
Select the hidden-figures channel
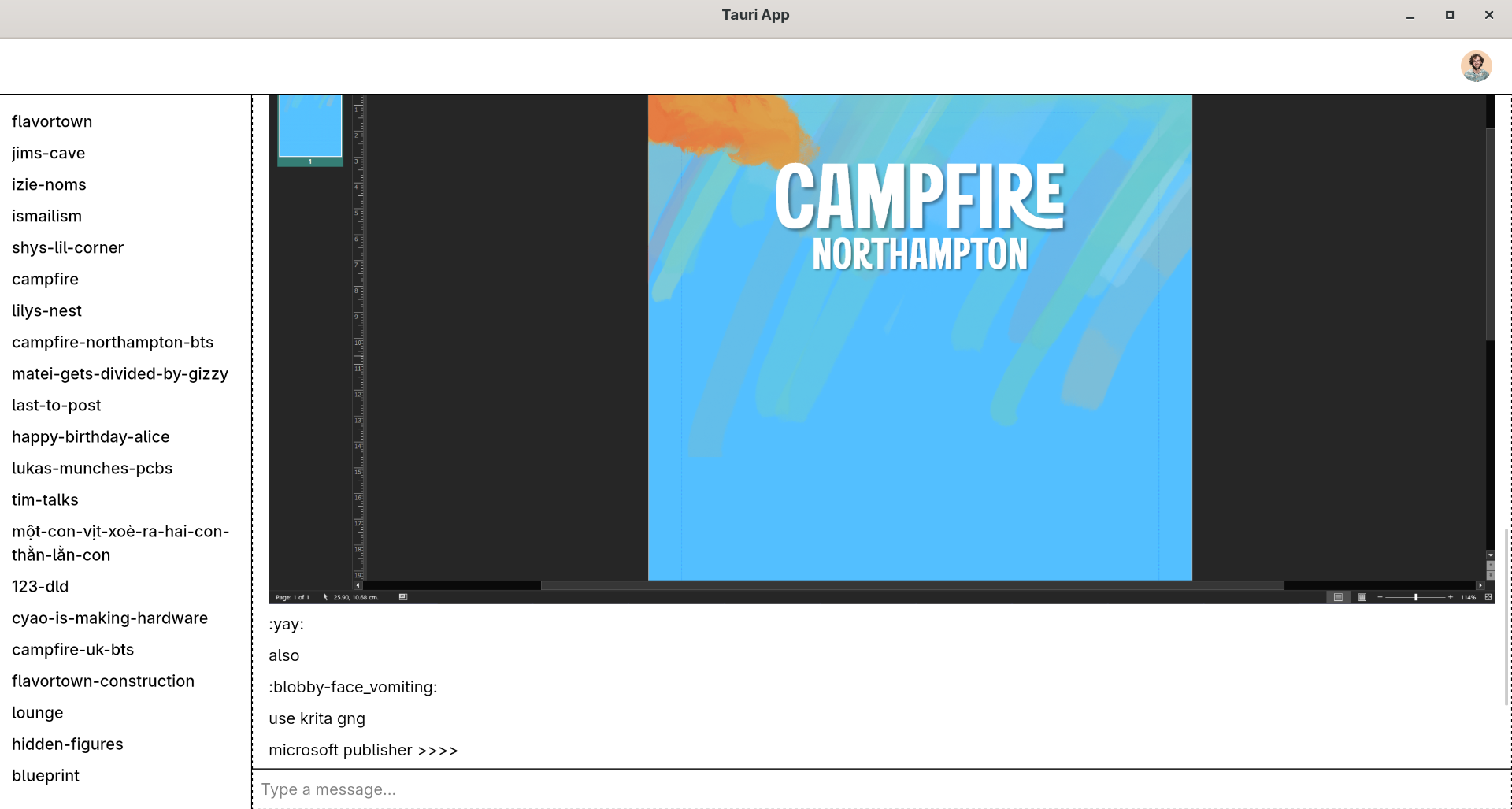(67, 744)
